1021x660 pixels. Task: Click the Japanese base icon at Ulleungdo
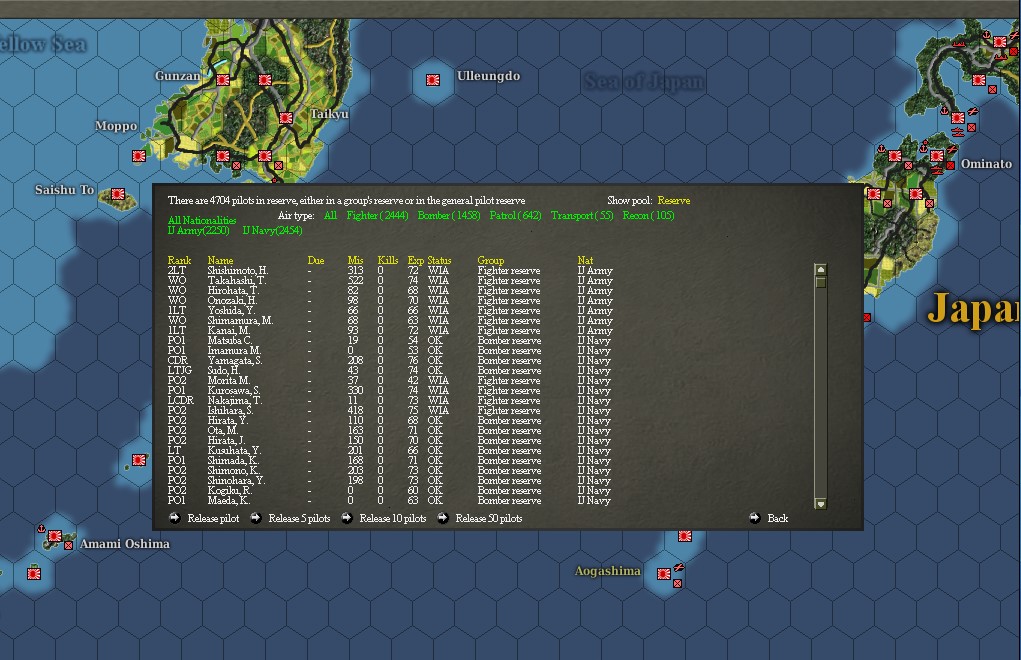click(x=432, y=78)
